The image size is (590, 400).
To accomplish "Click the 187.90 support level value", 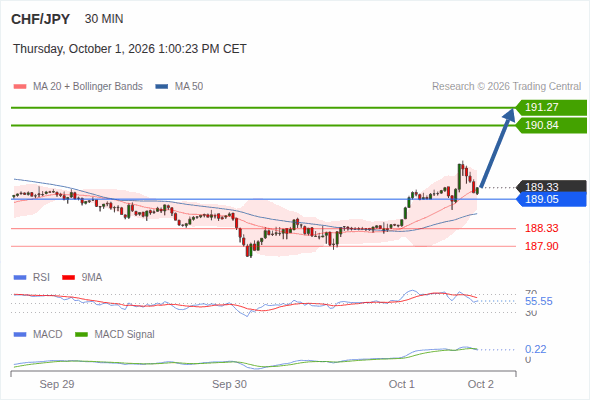I will click(x=541, y=246).
